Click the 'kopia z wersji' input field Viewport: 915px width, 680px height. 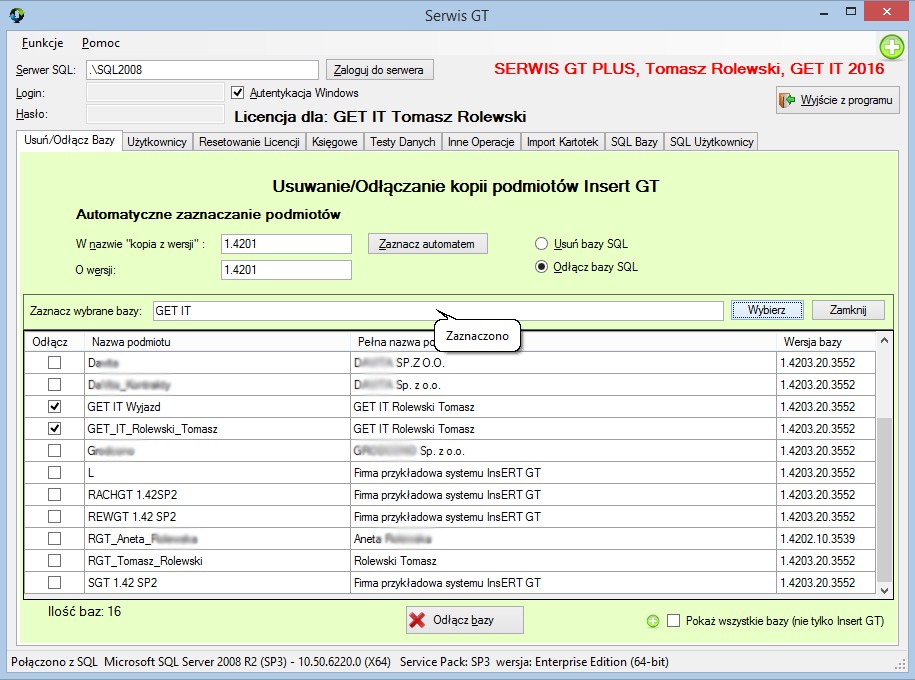click(286, 244)
